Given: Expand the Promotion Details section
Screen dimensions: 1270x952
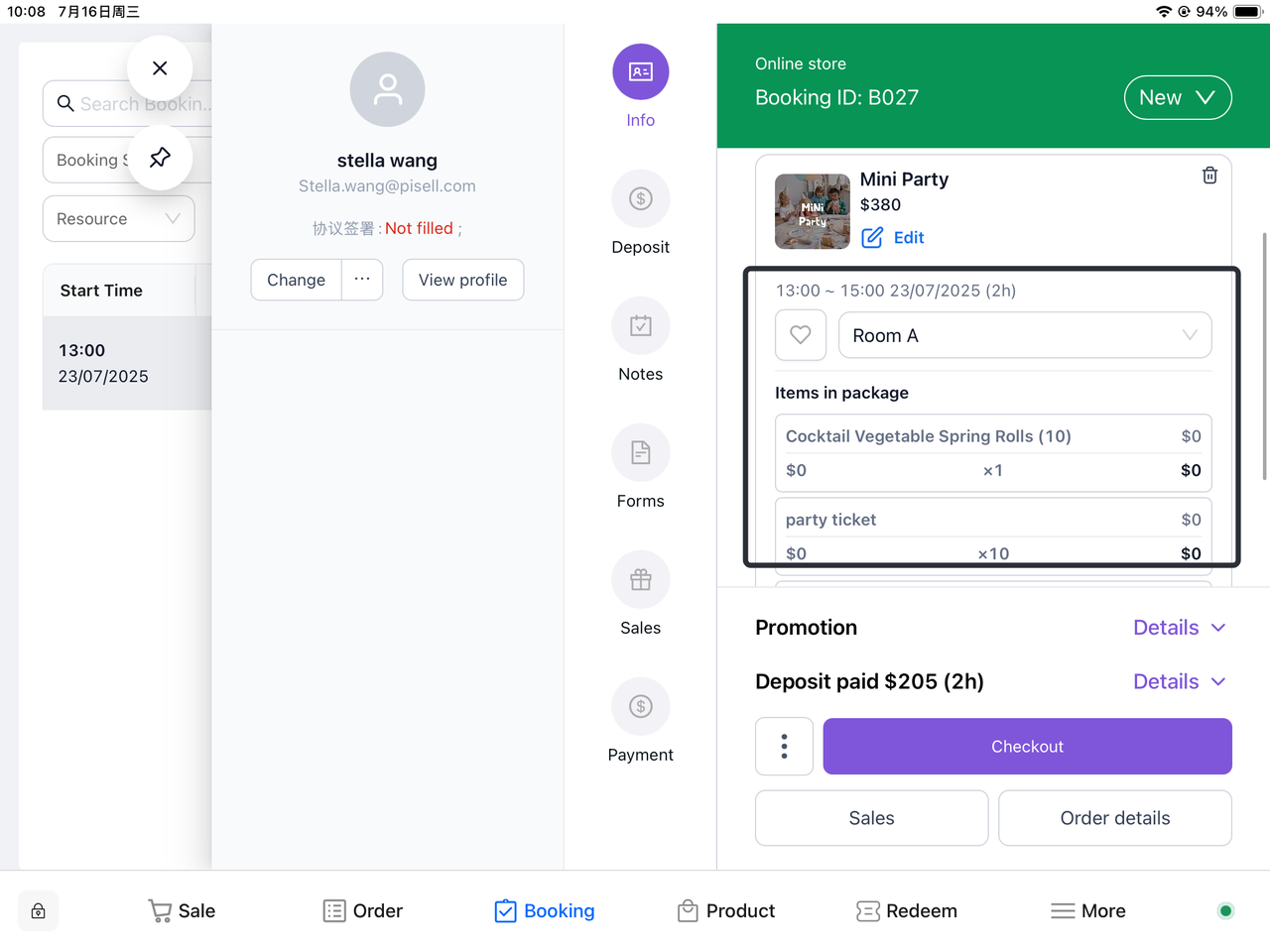Looking at the screenshot, I should [x=1179, y=628].
